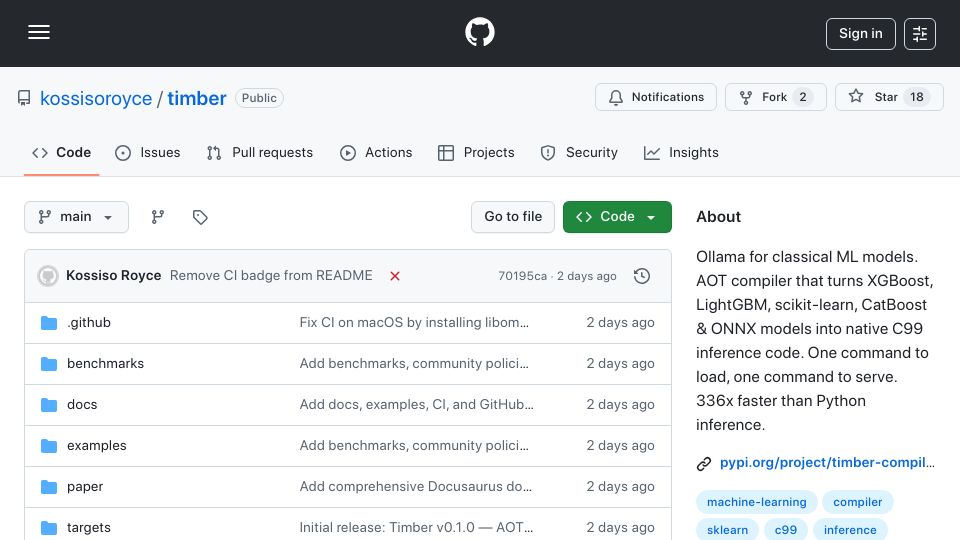Viewport: 960px width, 540px height.
Task: Open appearance settings sliders icon
Action: [x=920, y=34]
